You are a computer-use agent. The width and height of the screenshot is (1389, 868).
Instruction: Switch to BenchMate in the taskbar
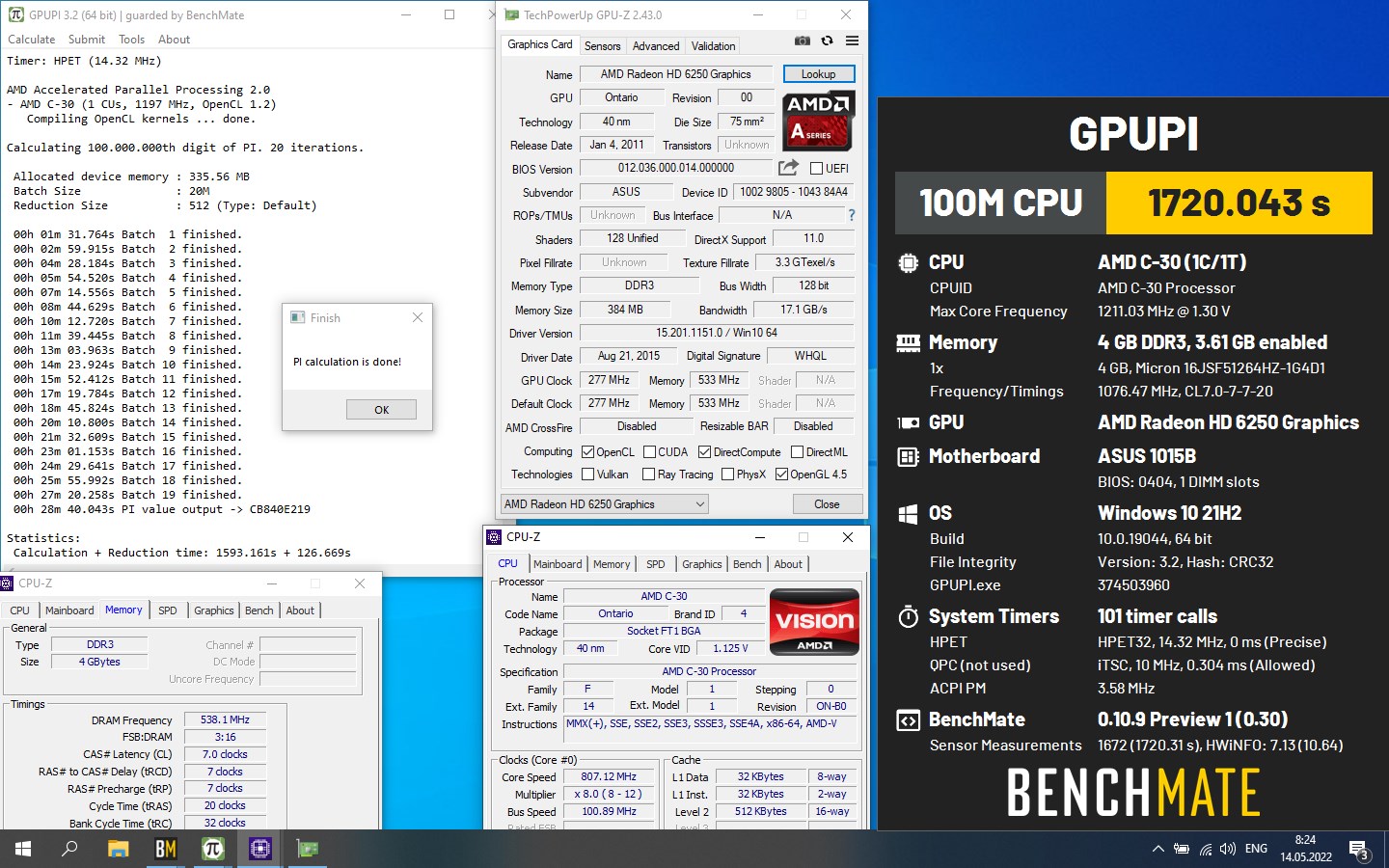tap(166, 849)
